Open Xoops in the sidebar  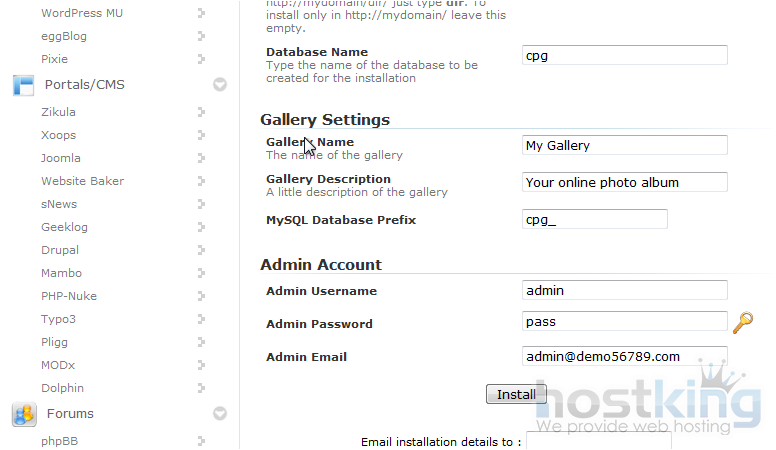58,135
